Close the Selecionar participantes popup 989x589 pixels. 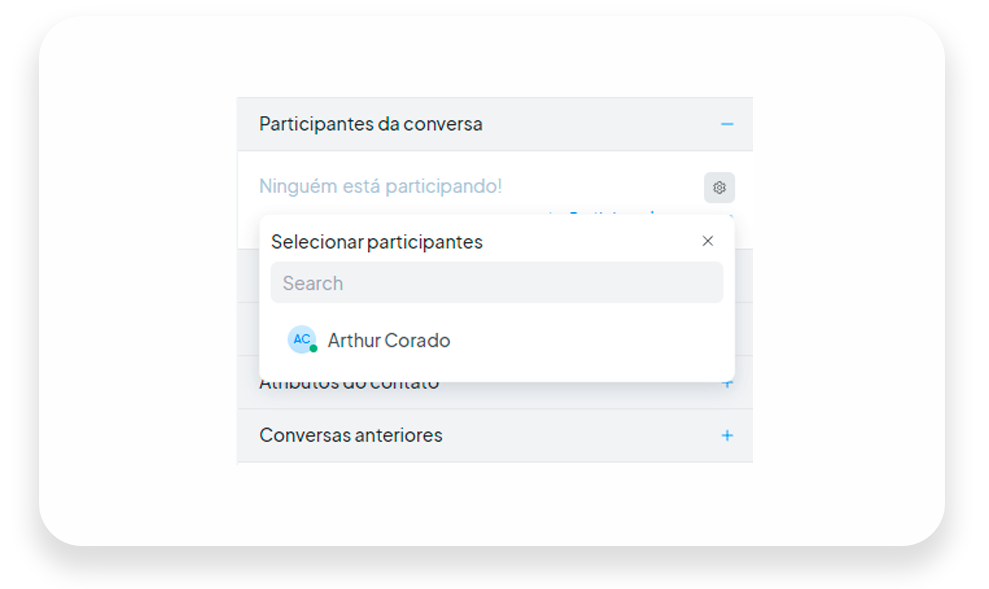[708, 241]
